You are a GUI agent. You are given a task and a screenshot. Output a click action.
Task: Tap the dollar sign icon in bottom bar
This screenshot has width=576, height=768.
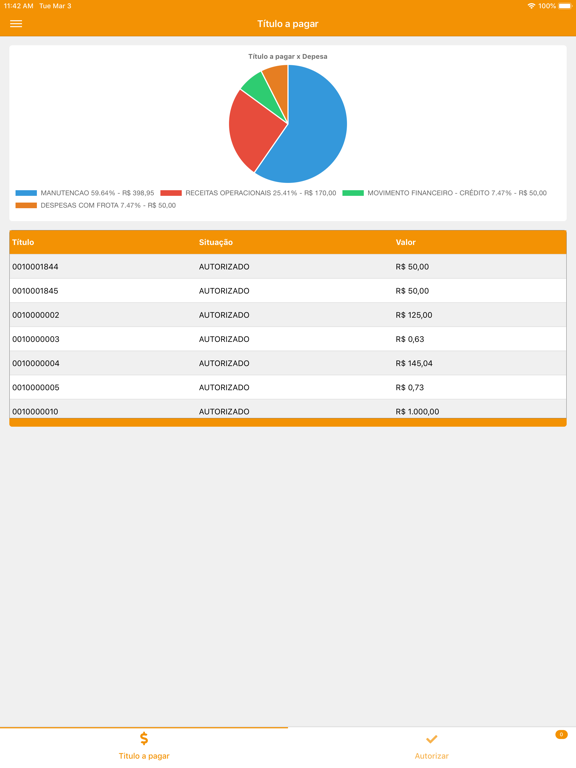coord(144,738)
